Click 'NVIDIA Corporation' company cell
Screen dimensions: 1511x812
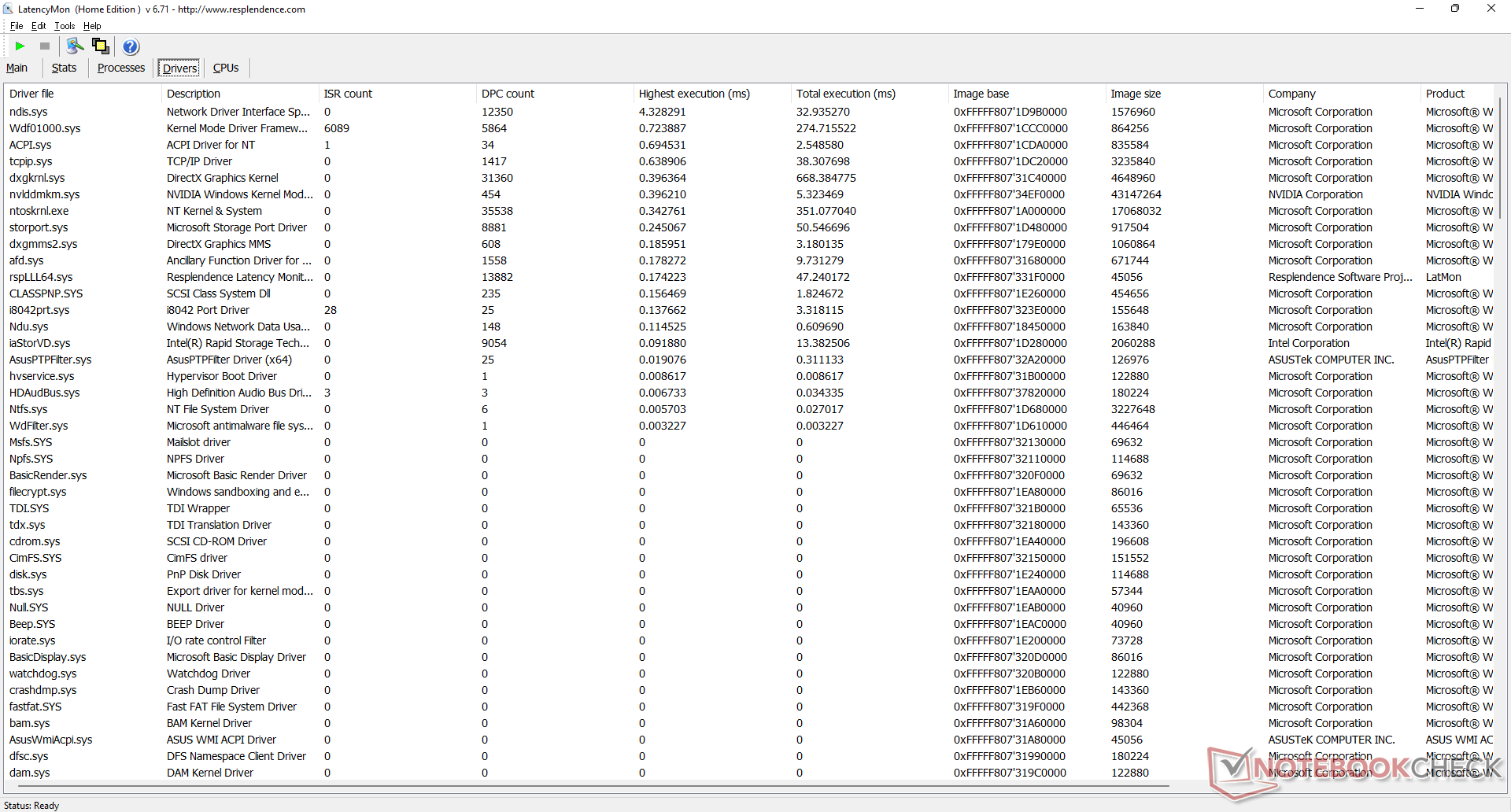[x=1315, y=194]
